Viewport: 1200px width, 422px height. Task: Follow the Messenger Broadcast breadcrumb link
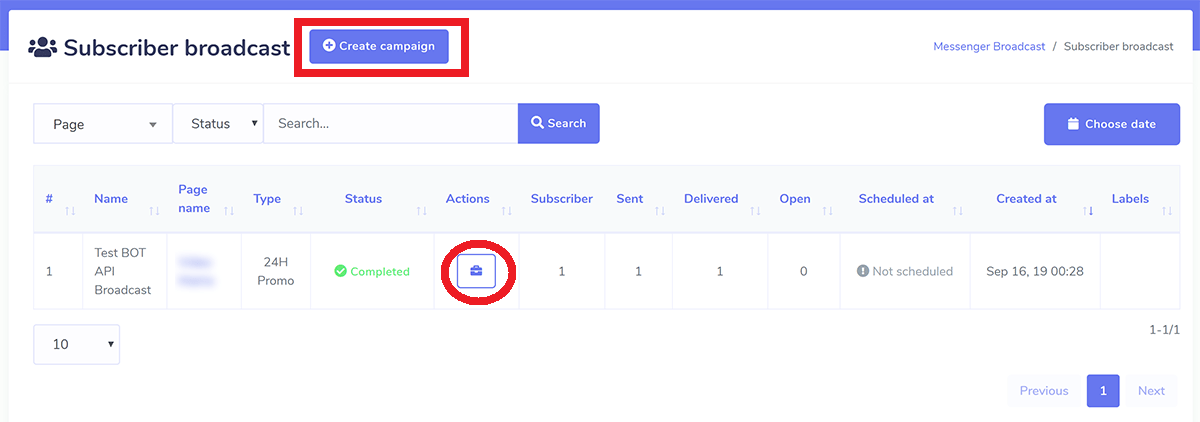pyautogui.click(x=989, y=46)
